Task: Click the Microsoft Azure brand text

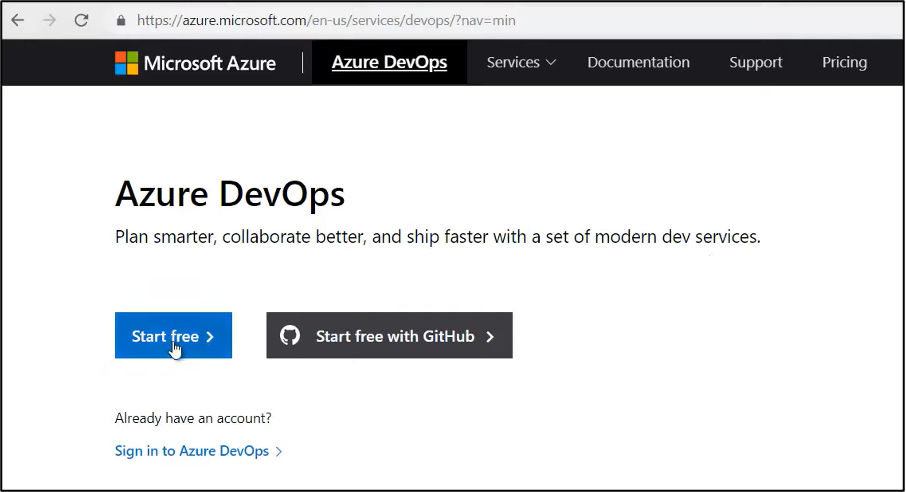Action: pos(210,63)
